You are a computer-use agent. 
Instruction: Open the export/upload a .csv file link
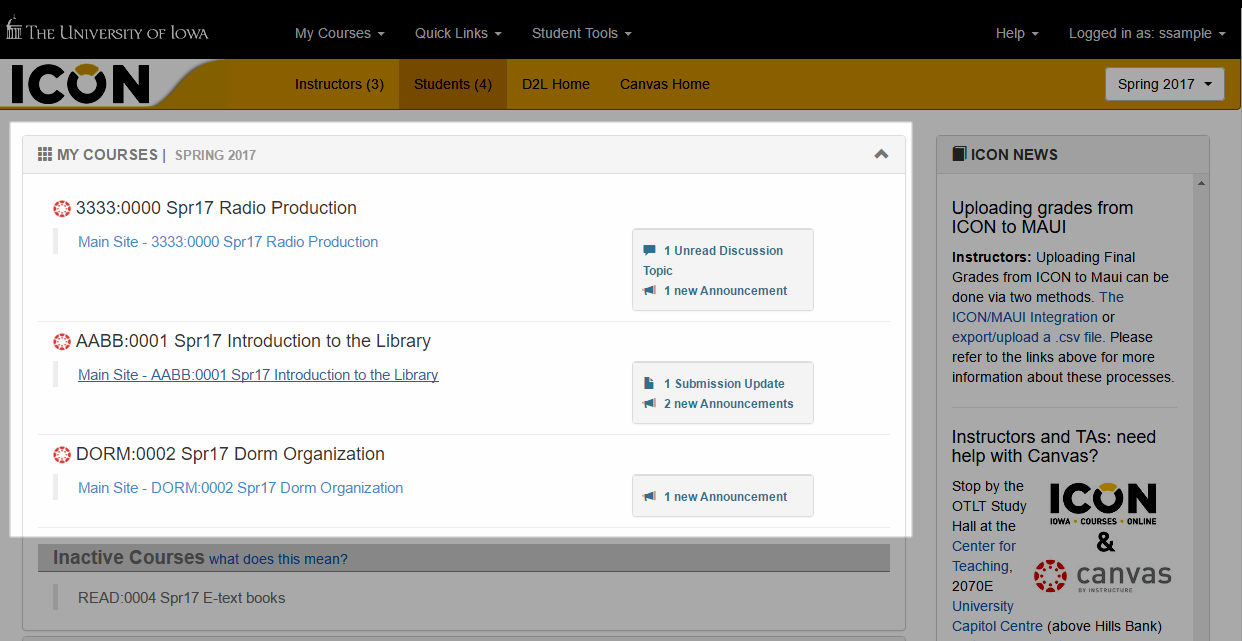pos(1027,337)
